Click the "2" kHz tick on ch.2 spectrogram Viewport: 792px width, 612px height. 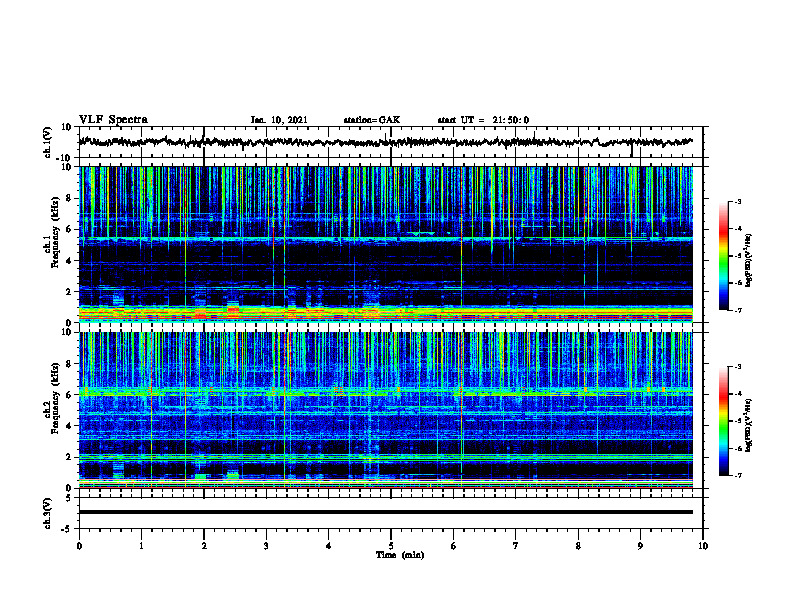click(x=70, y=457)
